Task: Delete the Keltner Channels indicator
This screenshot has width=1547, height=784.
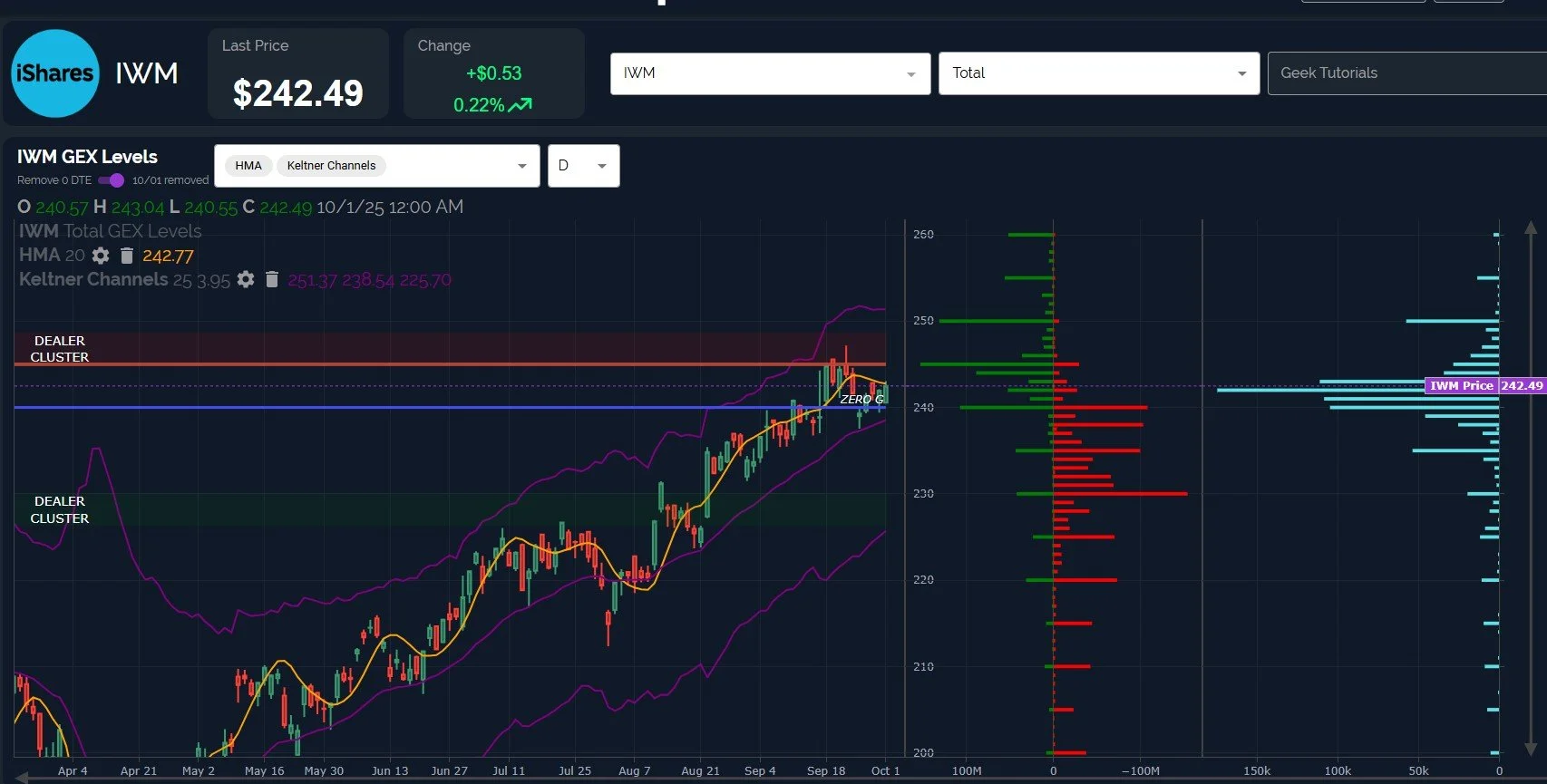Action: coord(271,279)
